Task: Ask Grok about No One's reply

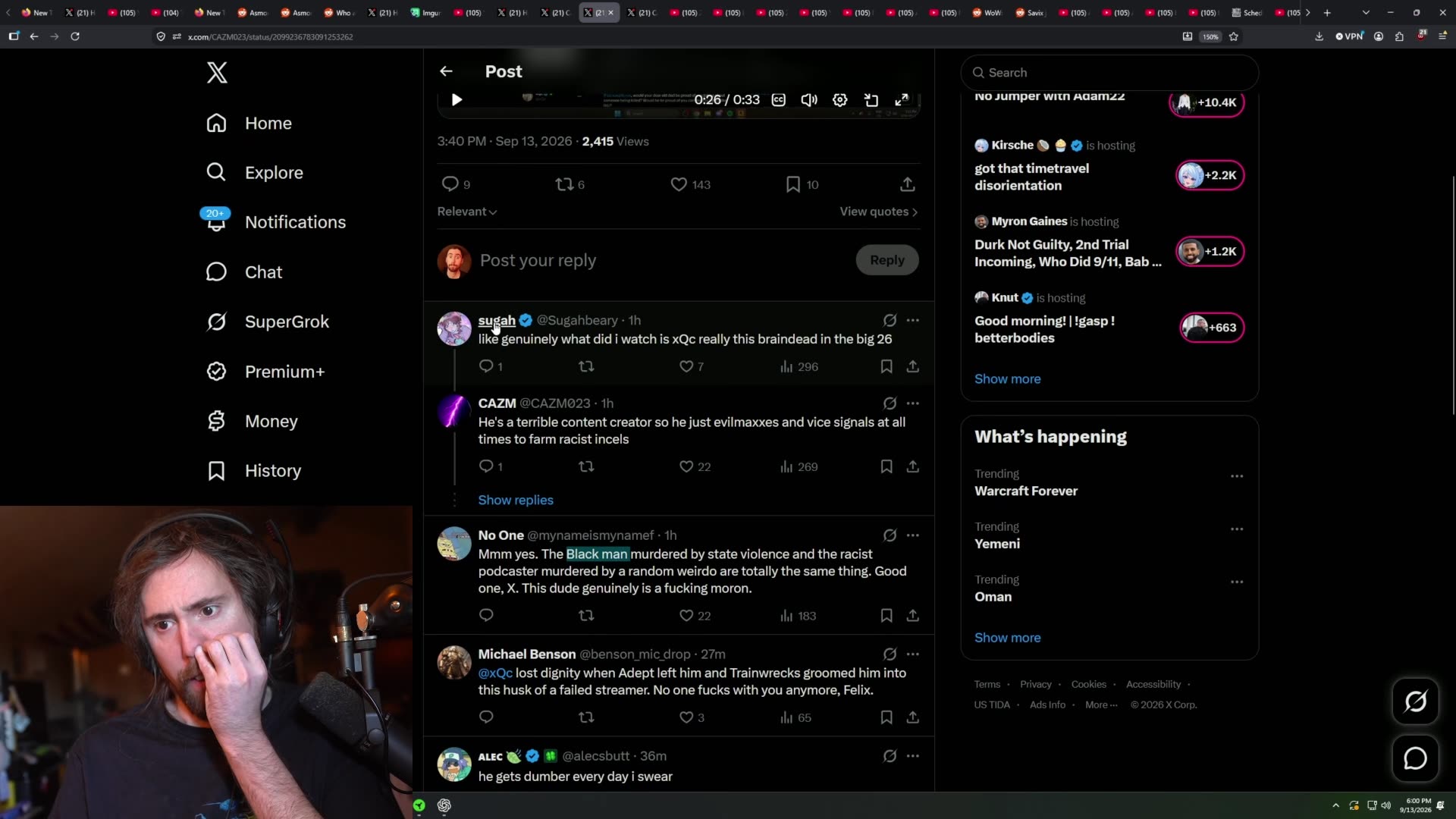Action: (890, 535)
